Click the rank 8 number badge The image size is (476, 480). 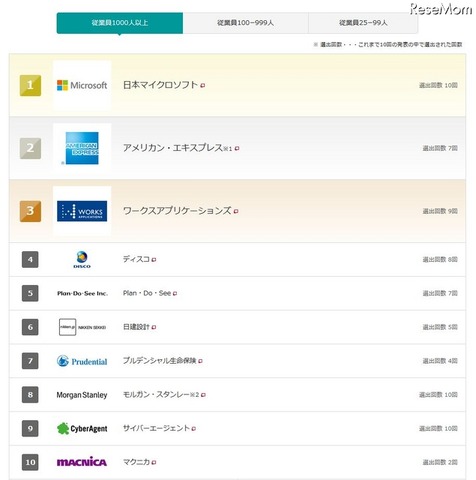coord(30,395)
